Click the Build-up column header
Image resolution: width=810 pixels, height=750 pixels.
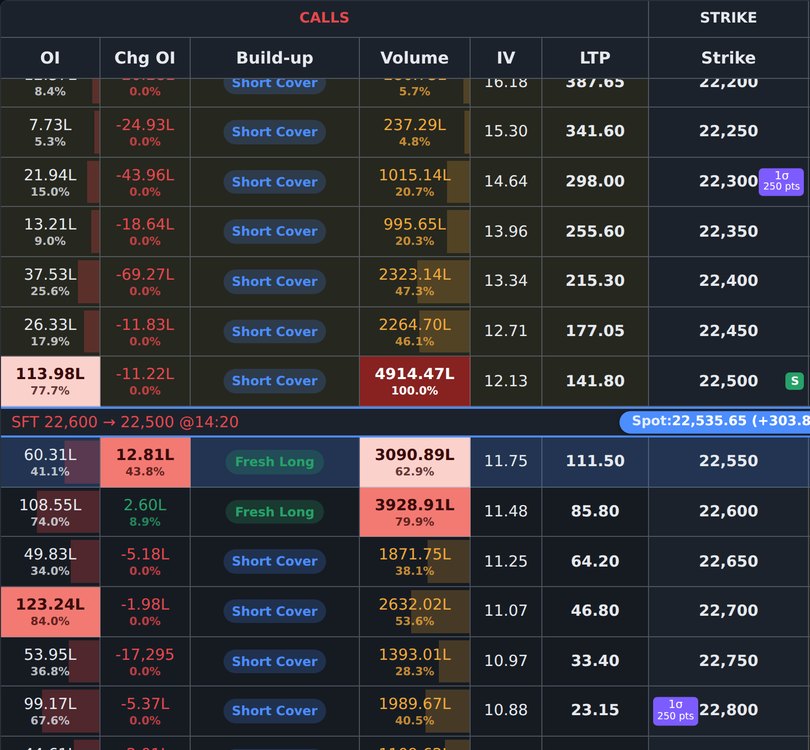(x=274, y=58)
